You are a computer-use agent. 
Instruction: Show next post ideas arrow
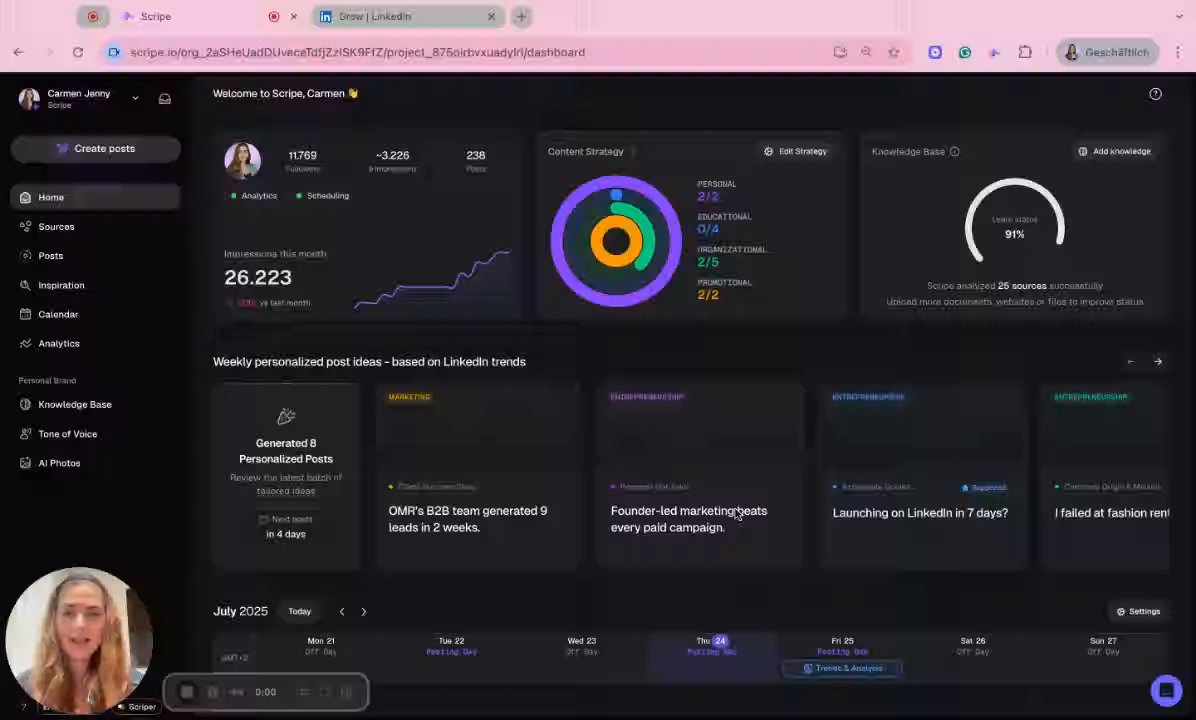1158,362
